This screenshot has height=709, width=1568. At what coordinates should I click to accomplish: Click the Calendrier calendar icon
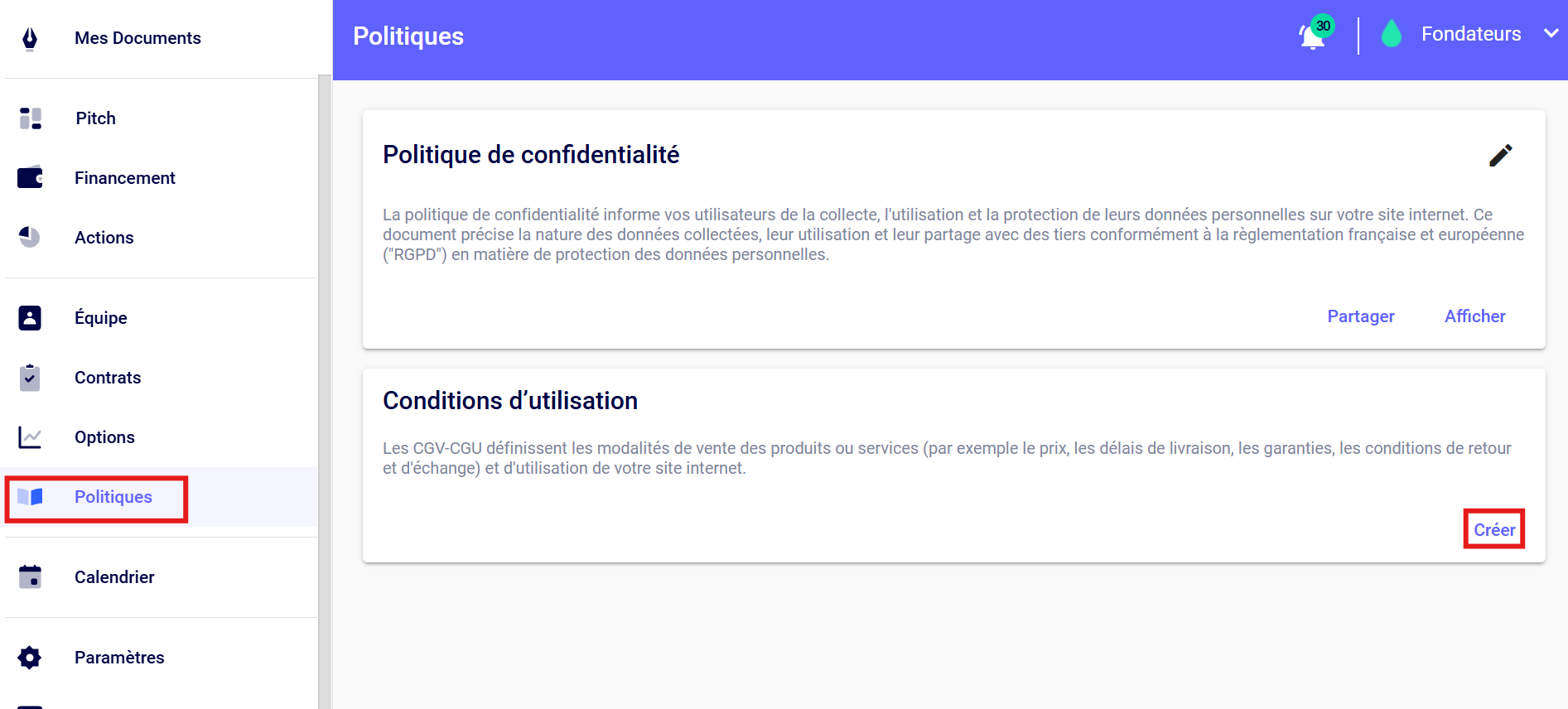click(x=30, y=577)
